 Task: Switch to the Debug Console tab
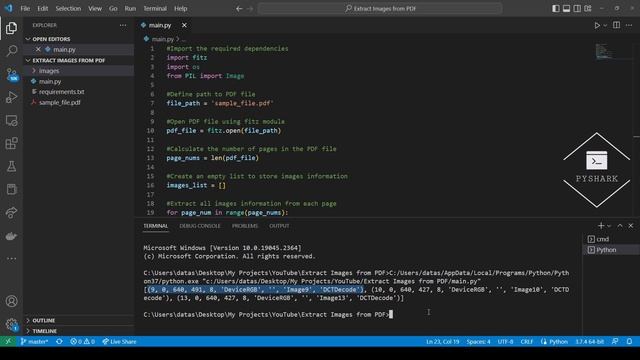(x=200, y=226)
